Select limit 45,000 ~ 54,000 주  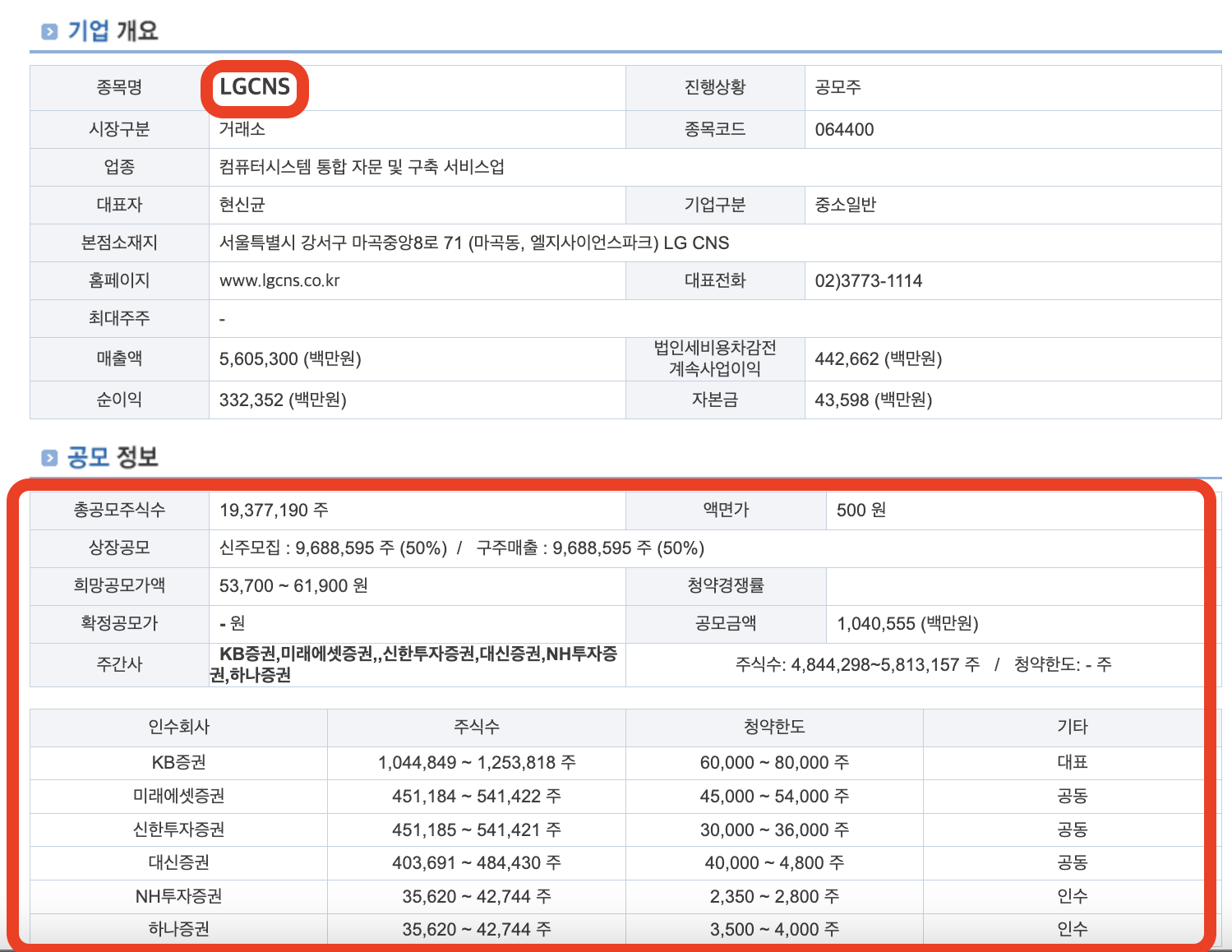(774, 796)
